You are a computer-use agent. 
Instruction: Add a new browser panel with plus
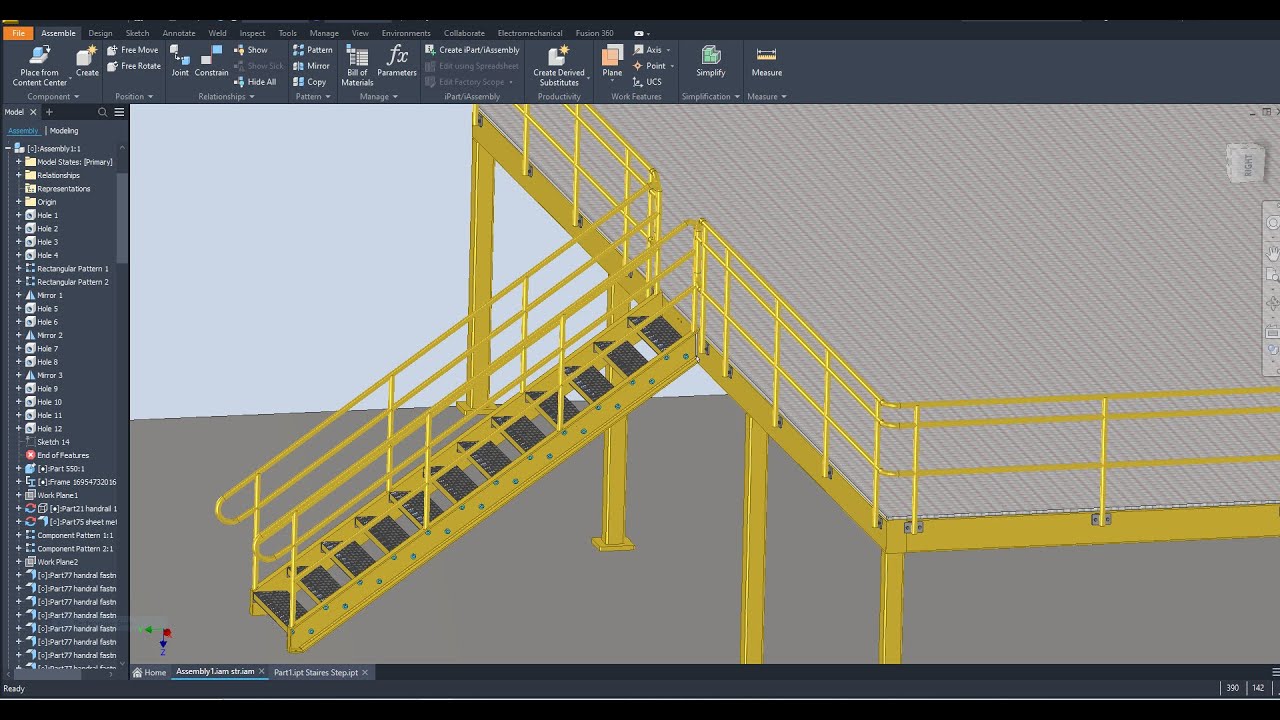pos(49,112)
